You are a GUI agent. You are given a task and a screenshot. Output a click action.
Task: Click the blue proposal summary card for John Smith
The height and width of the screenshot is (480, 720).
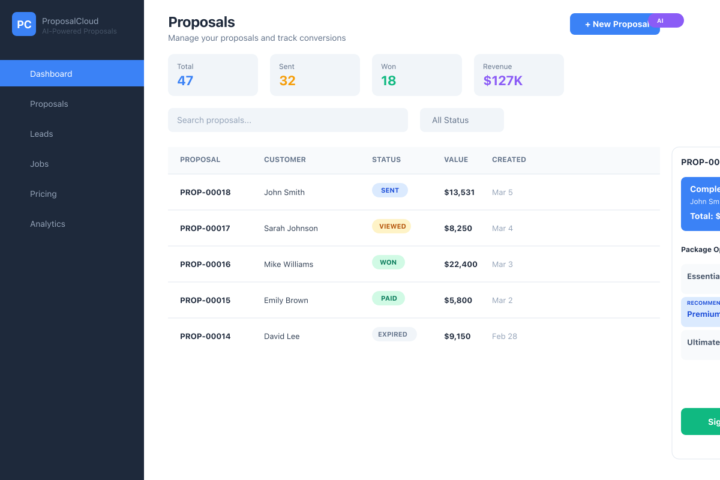pos(701,204)
